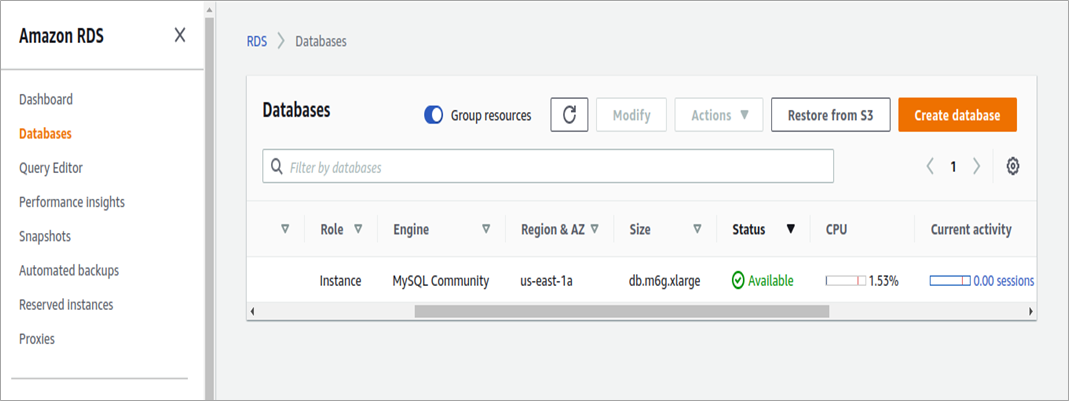The image size is (1069, 401).
Task: Sort by Region & AZ column arrow
Action: point(594,229)
